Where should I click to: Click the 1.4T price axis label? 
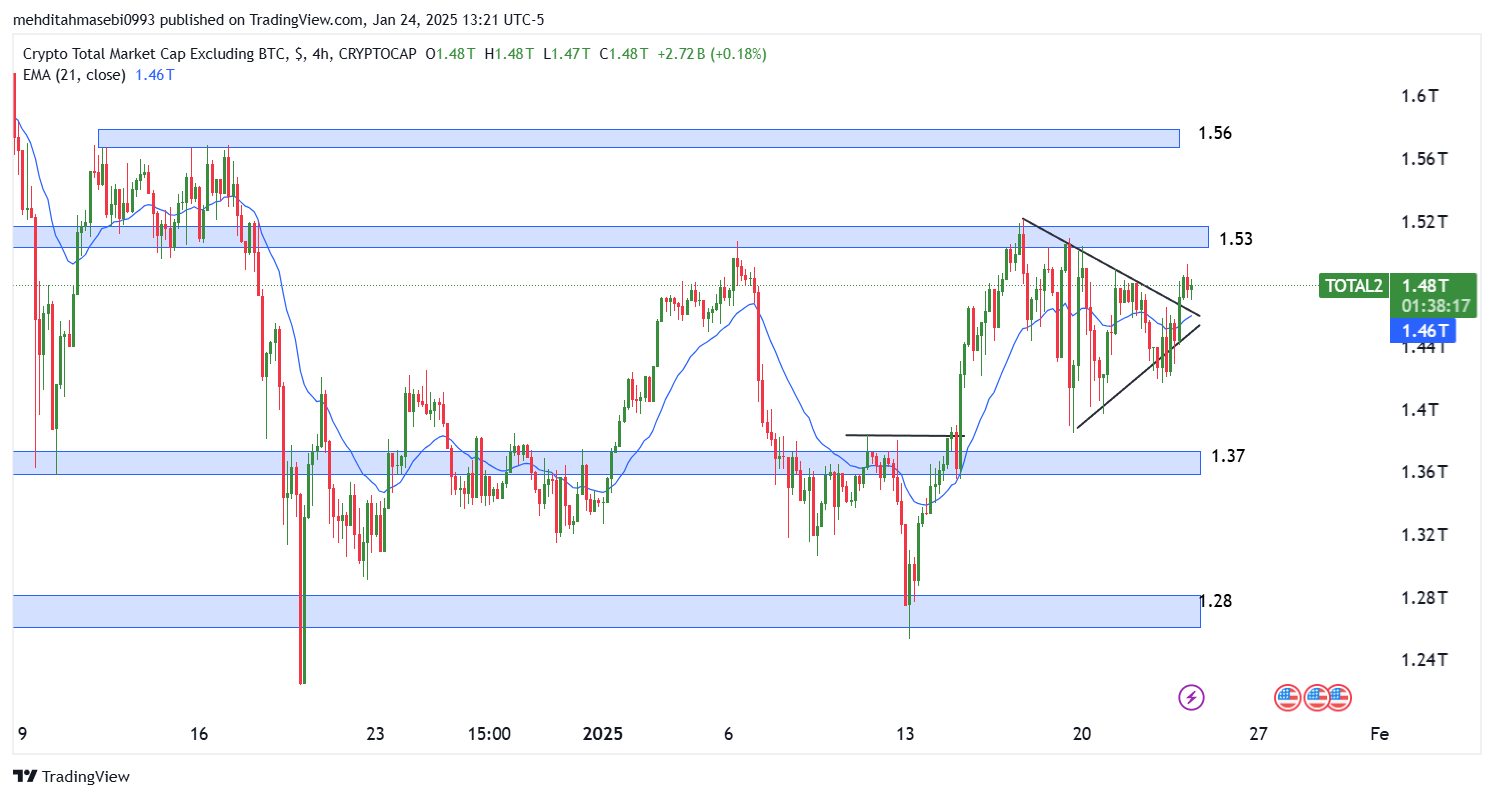point(1420,410)
